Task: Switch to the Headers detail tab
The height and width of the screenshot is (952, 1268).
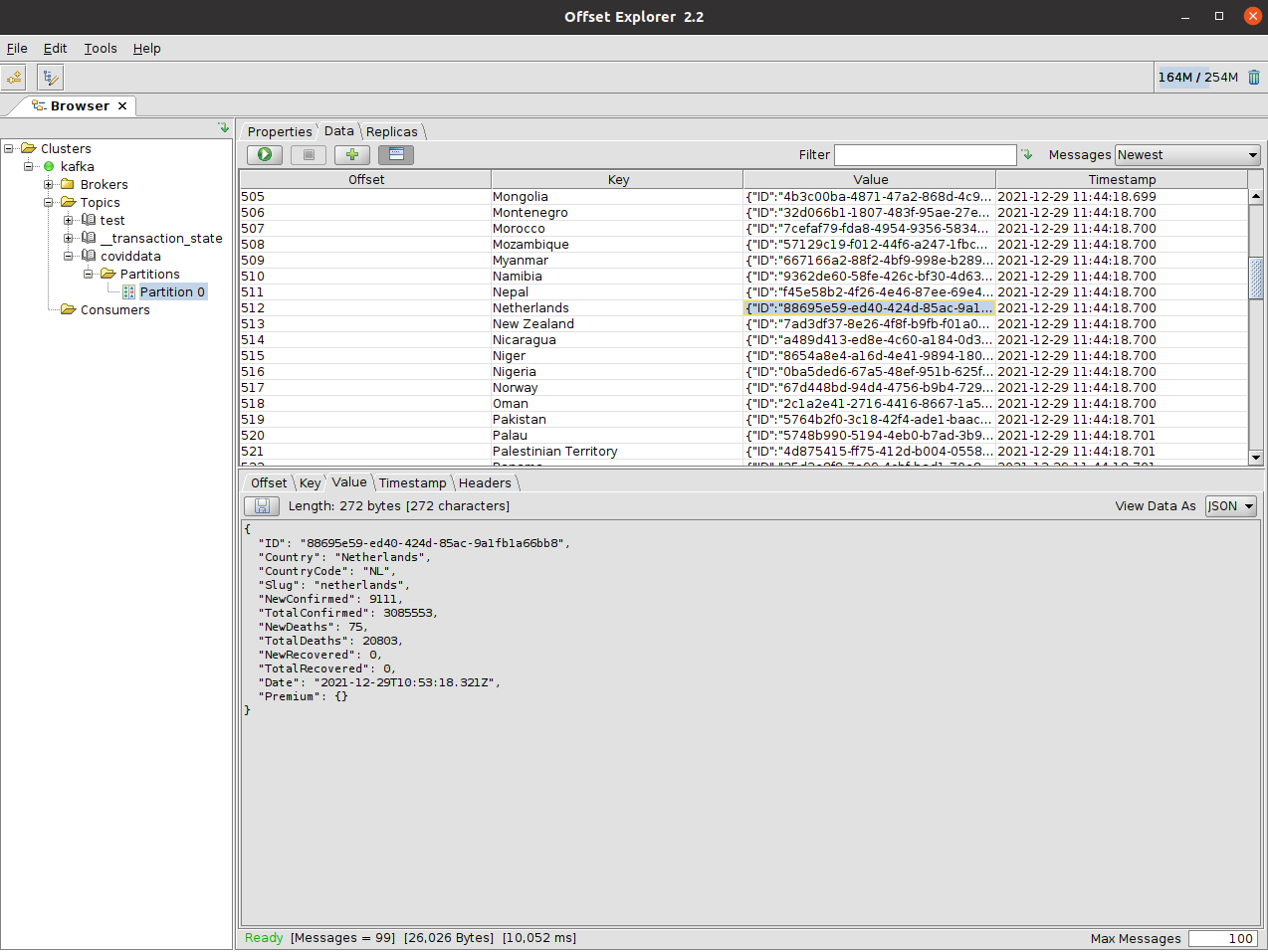Action: click(485, 483)
